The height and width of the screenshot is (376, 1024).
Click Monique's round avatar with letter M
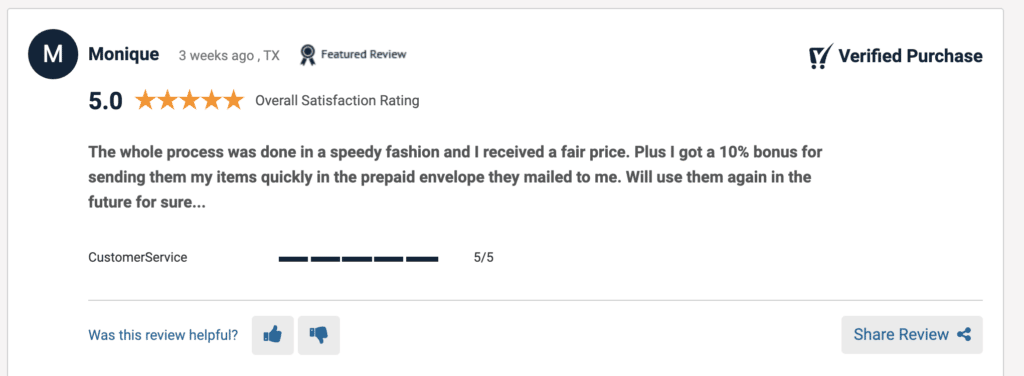pyautogui.click(x=53, y=55)
